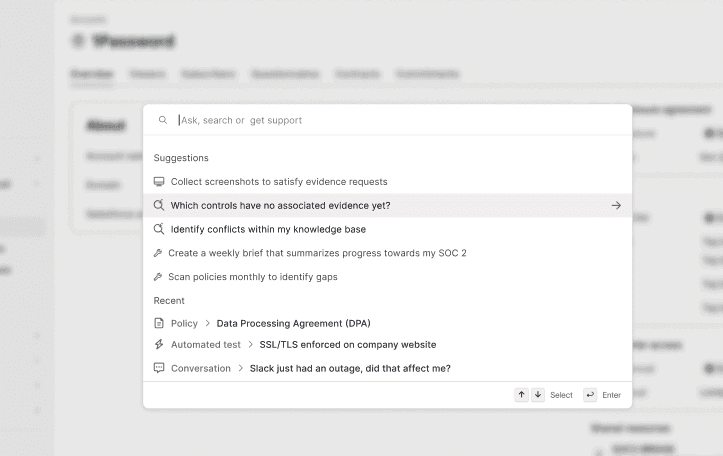This screenshot has height=456, width=723.
Task: Select Collect screenshots to satisfy evidence requests
Action: [x=387, y=182]
